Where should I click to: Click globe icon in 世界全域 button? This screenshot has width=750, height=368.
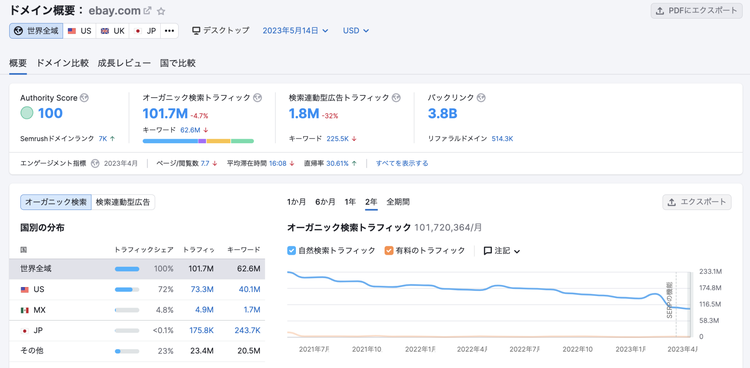[x=19, y=31]
